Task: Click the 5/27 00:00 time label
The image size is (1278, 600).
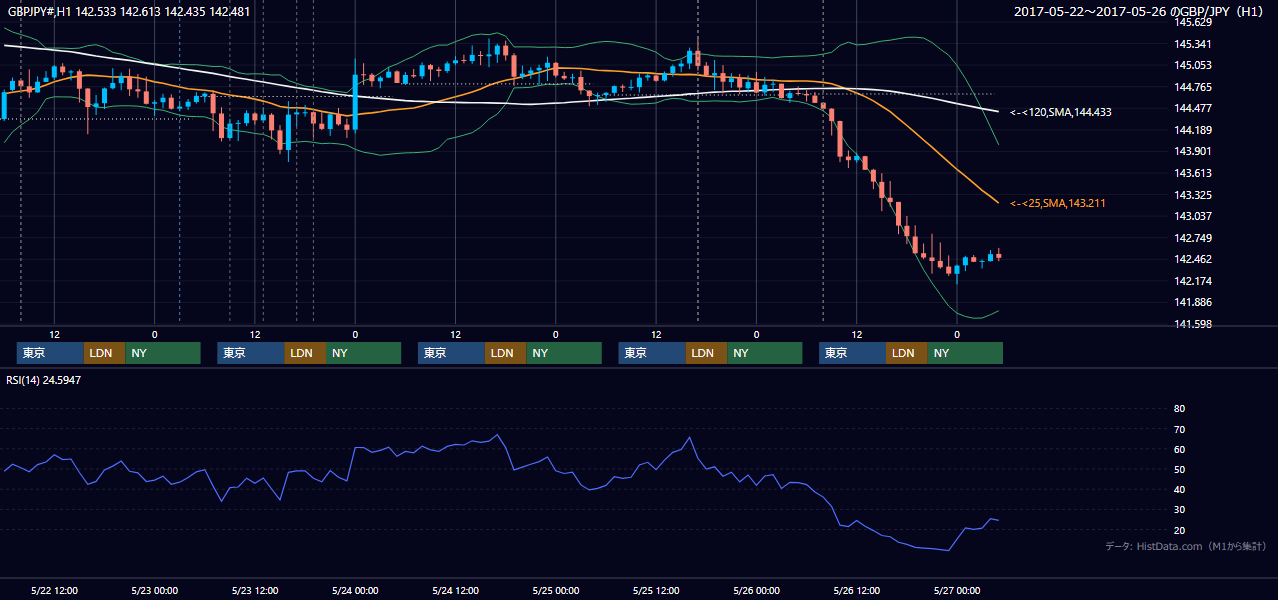Action: 956,590
